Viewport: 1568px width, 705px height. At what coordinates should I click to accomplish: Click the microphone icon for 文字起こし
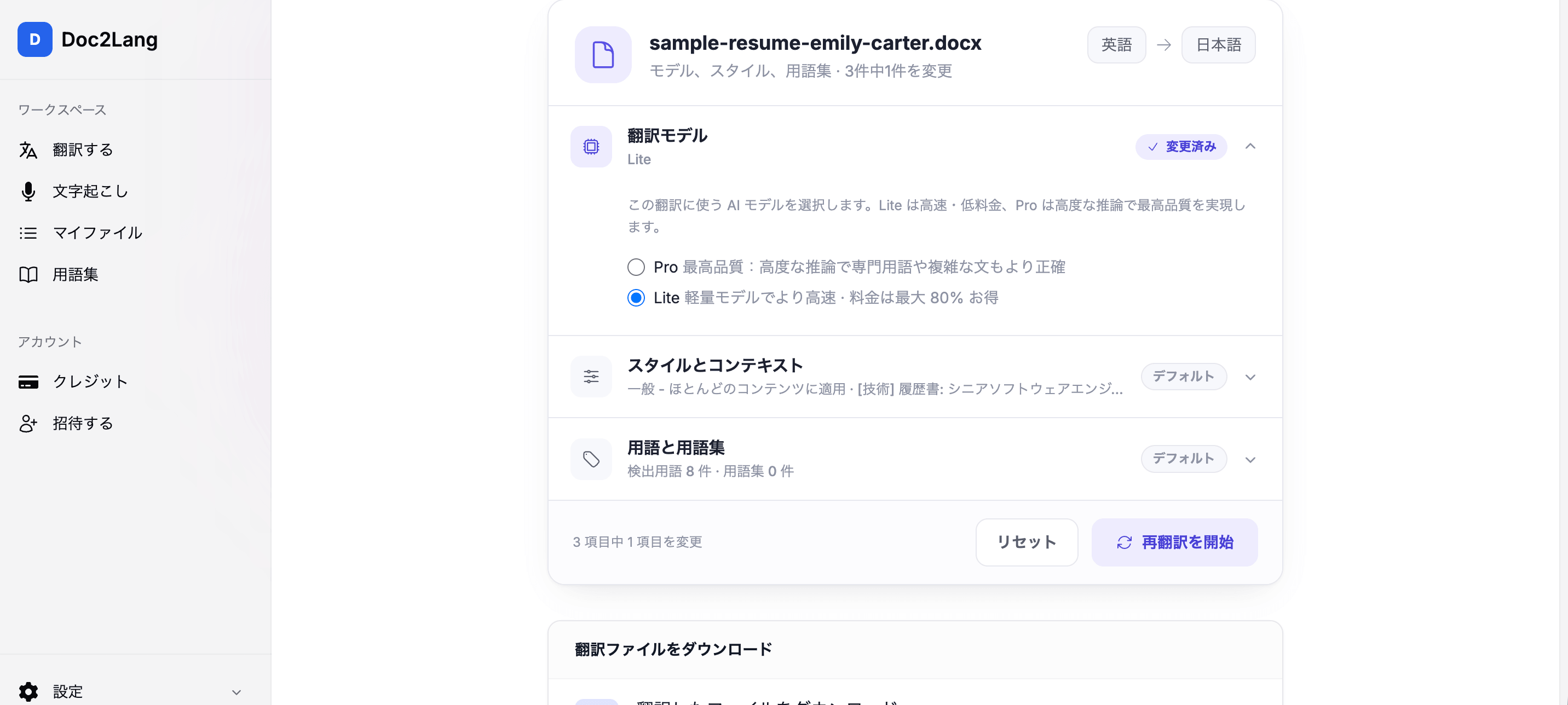(28, 191)
